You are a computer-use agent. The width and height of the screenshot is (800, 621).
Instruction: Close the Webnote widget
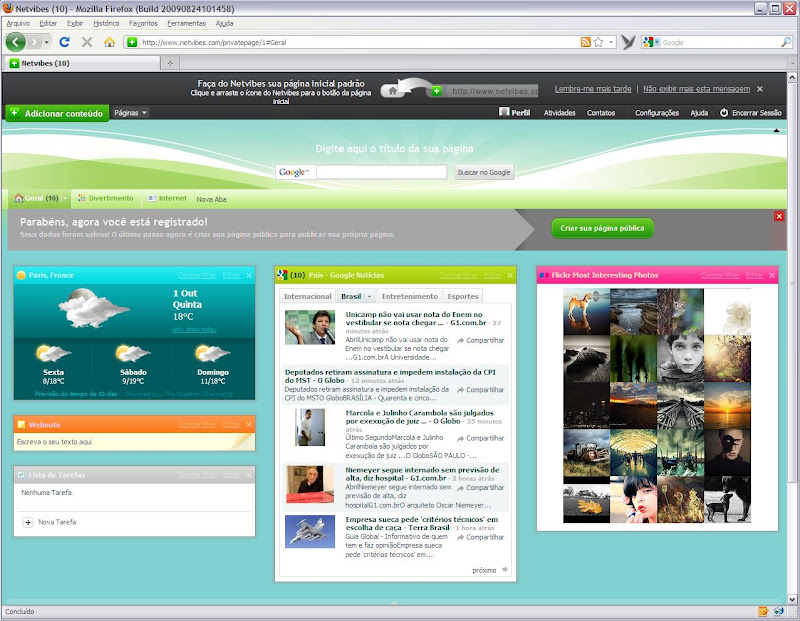point(249,425)
